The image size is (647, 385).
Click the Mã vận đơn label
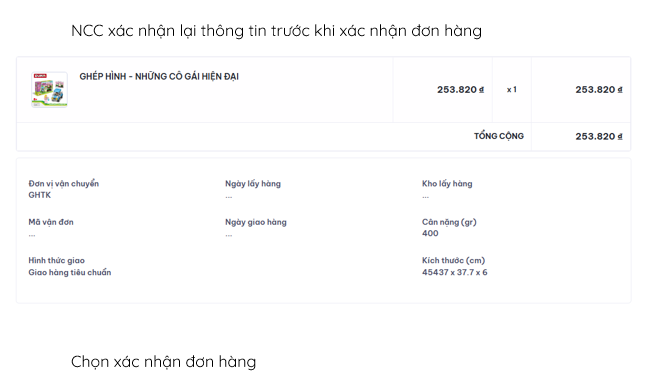(51, 222)
